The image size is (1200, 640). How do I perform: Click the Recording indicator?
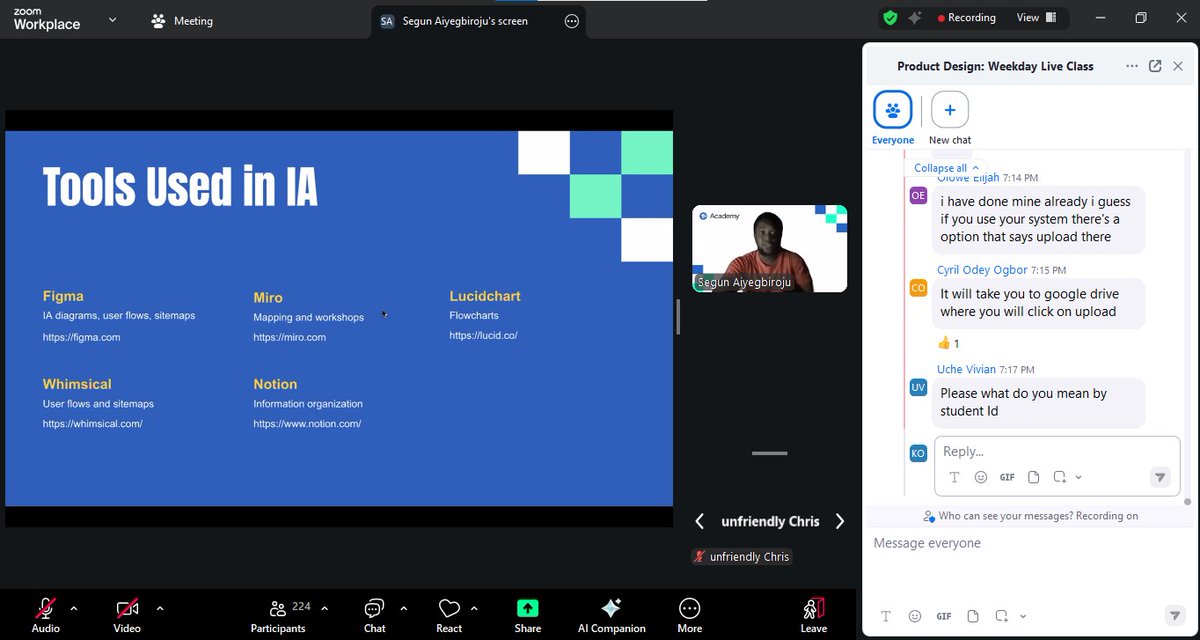click(966, 18)
